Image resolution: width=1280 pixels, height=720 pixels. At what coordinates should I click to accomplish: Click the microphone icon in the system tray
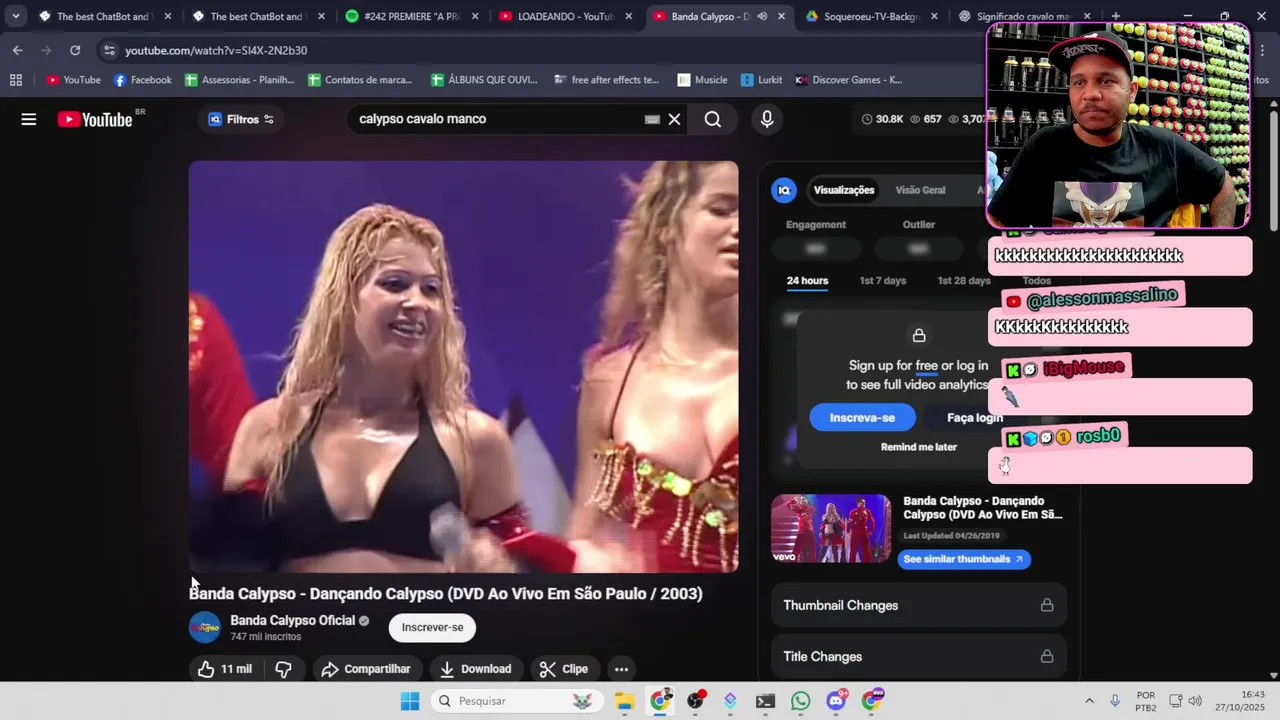coord(1115,701)
